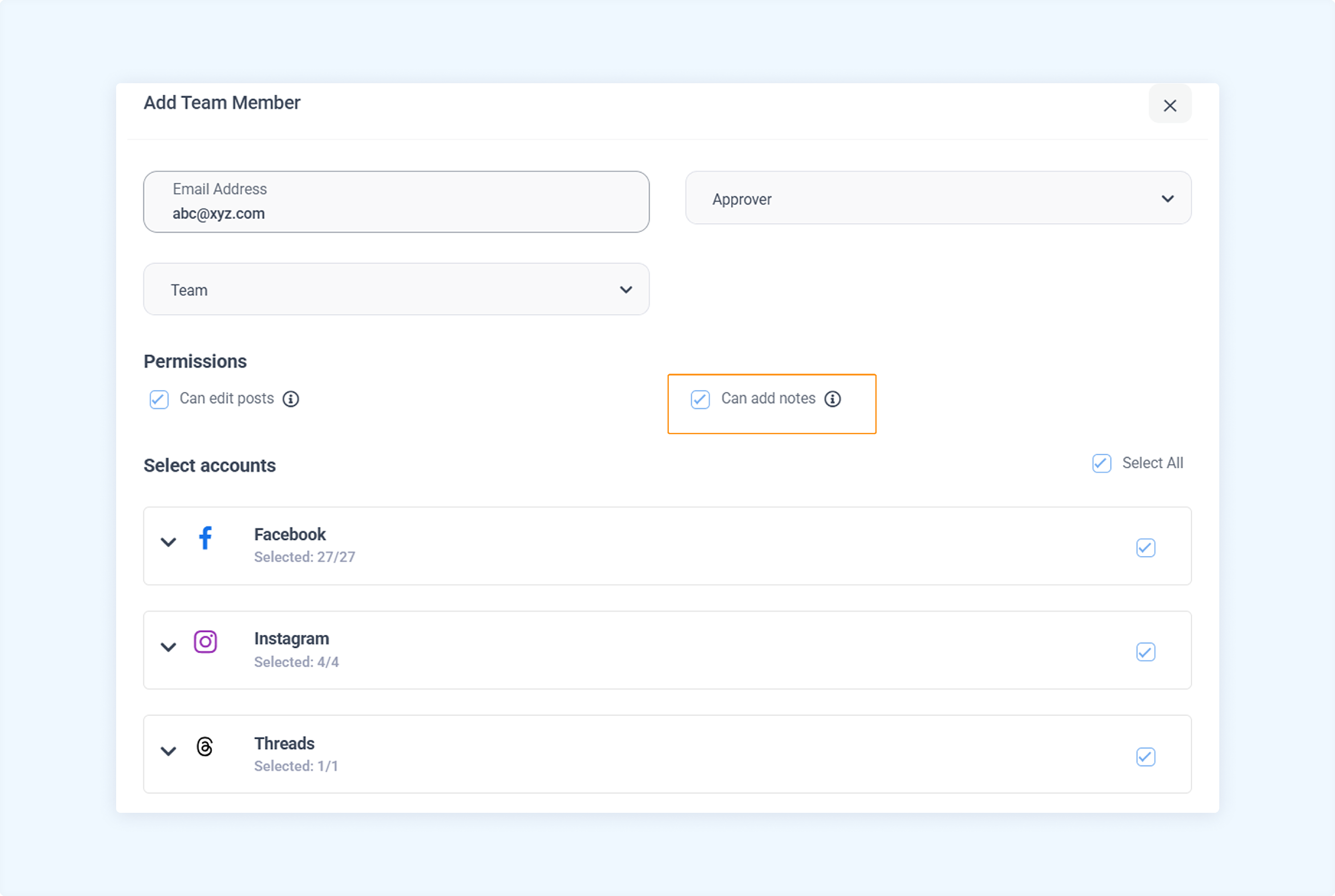This screenshot has height=896, width=1335.
Task: Show info about Can add notes
Action: point(833,399)
